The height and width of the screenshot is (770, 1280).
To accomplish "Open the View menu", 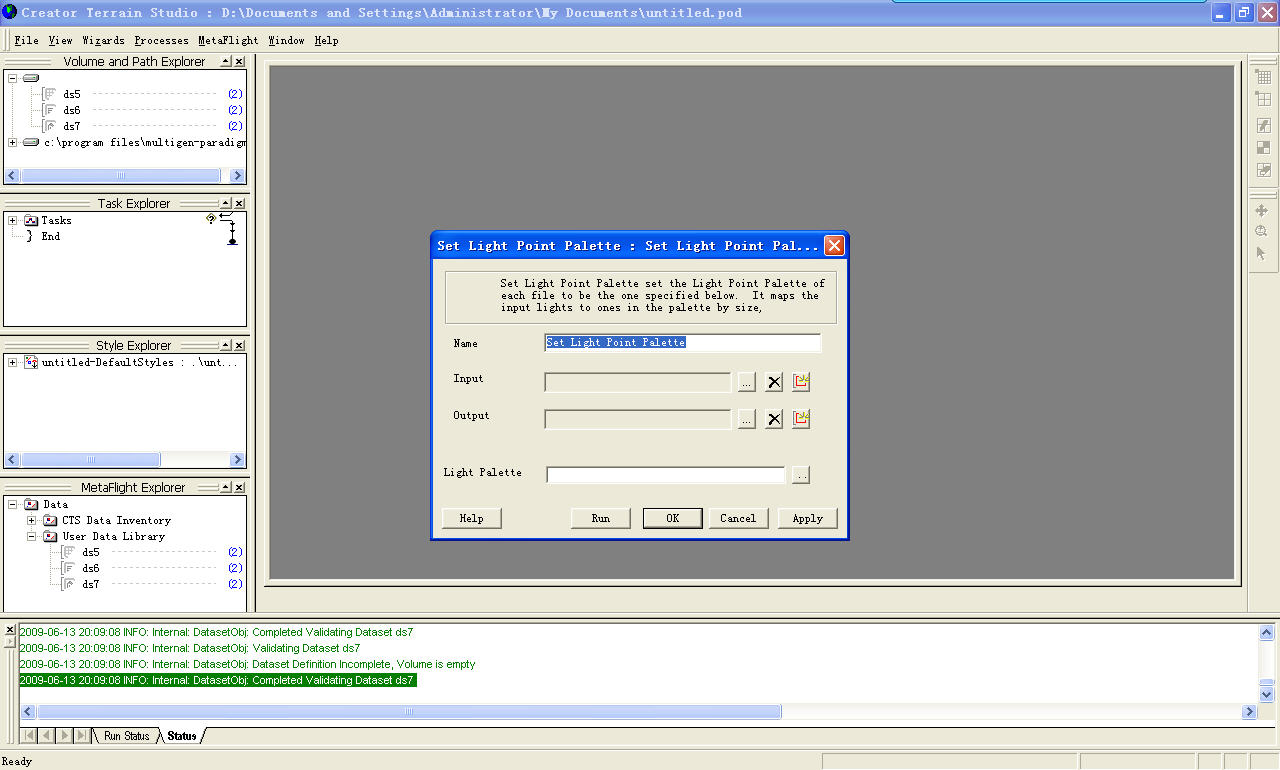I will (x=60, y=41).
